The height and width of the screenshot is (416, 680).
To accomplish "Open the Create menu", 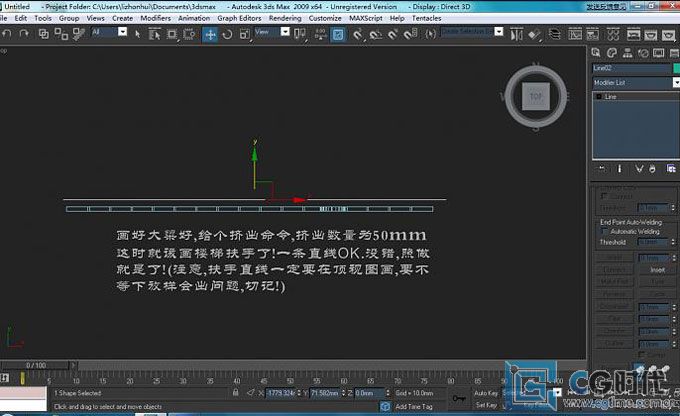I will [x=122, y=18].
